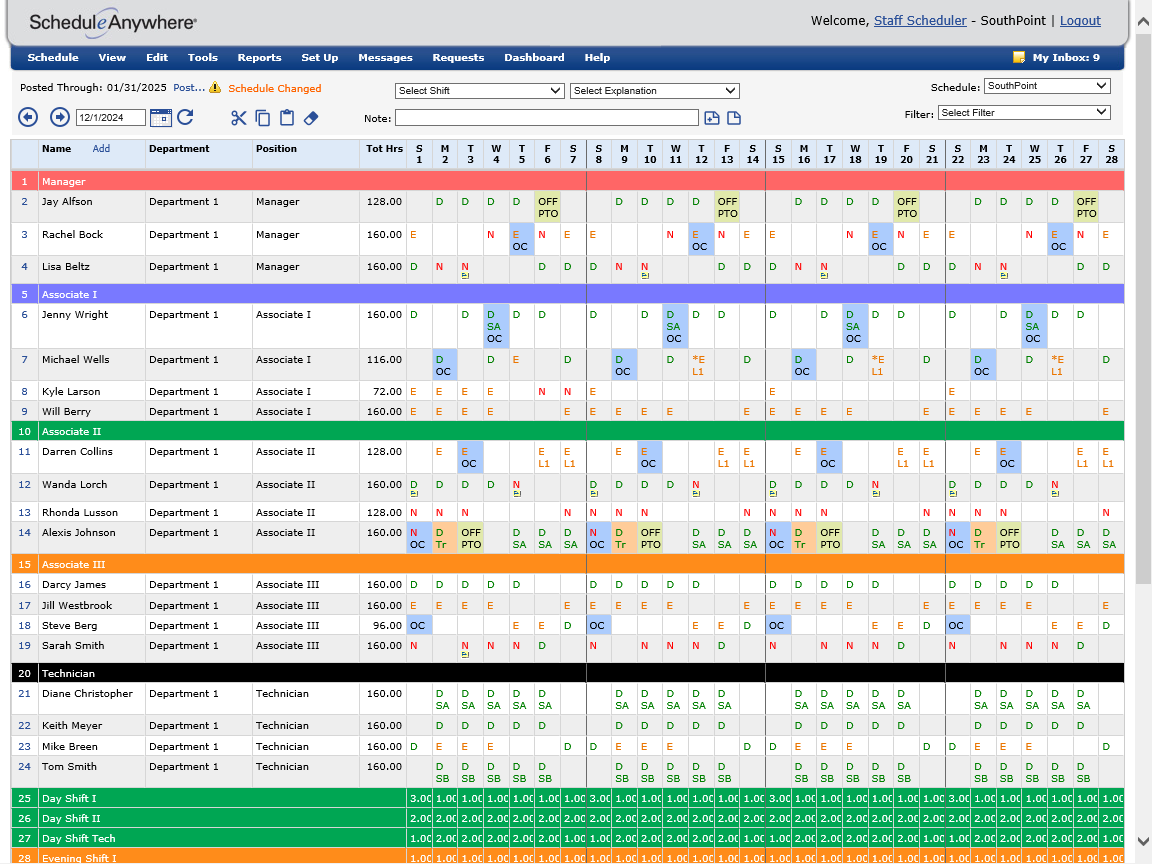Screen dimensions: 1152x864
Task: Click the refresh schedule icon
Action: 185,118
